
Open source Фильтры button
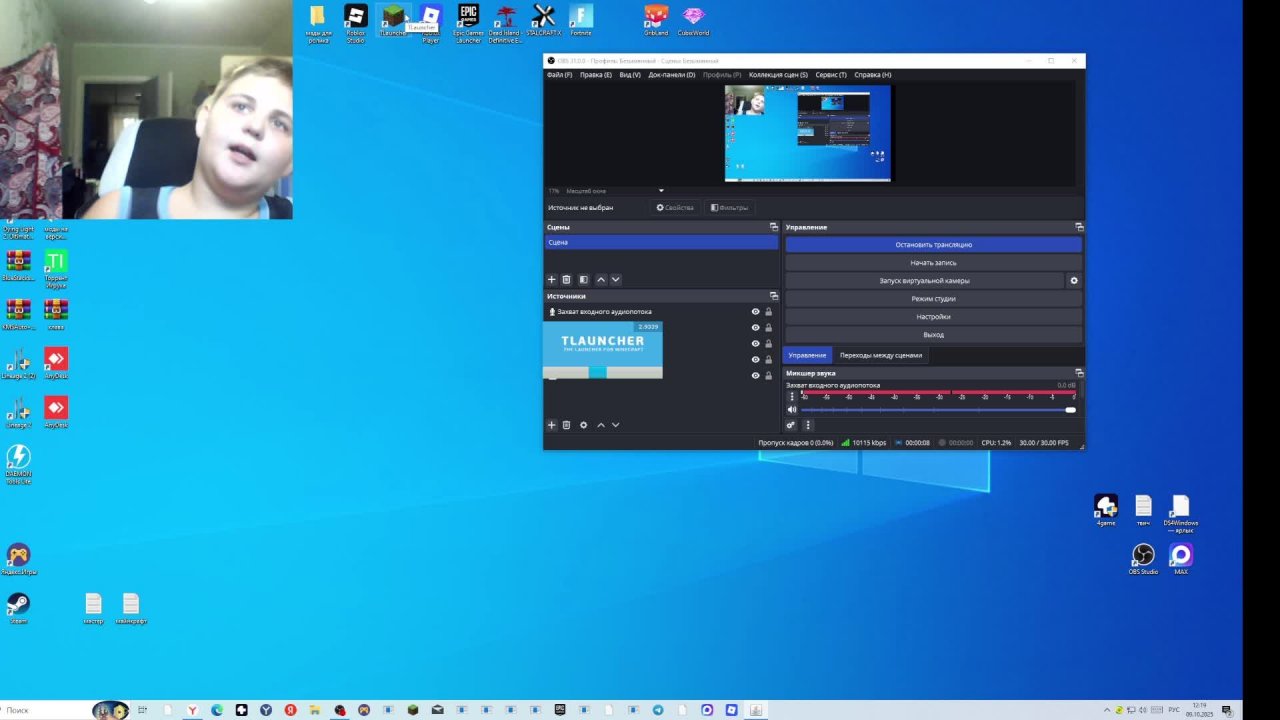pyautogui.click(x=729, y=208)
